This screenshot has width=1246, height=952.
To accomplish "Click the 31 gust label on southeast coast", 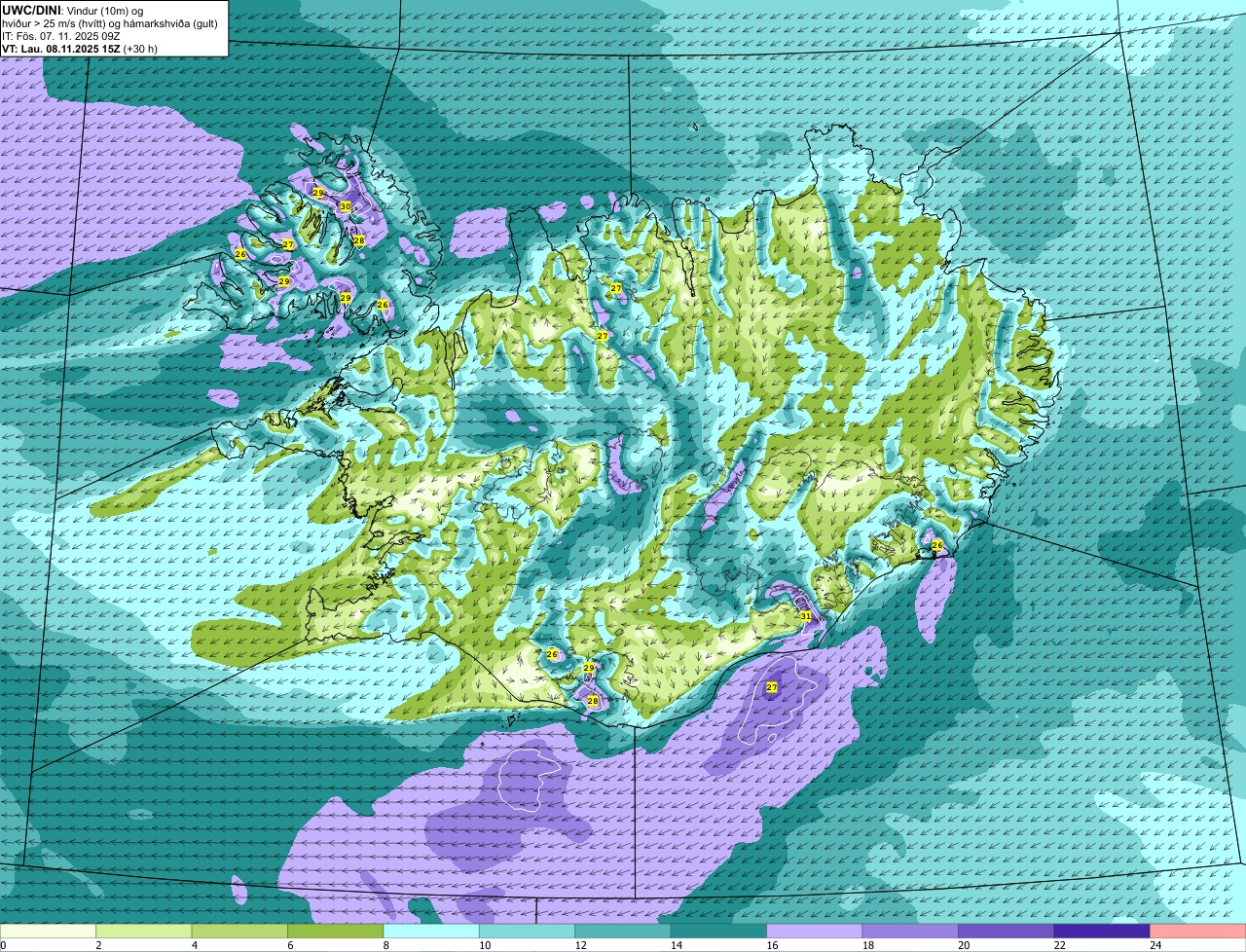I will (x=805, y=616).
